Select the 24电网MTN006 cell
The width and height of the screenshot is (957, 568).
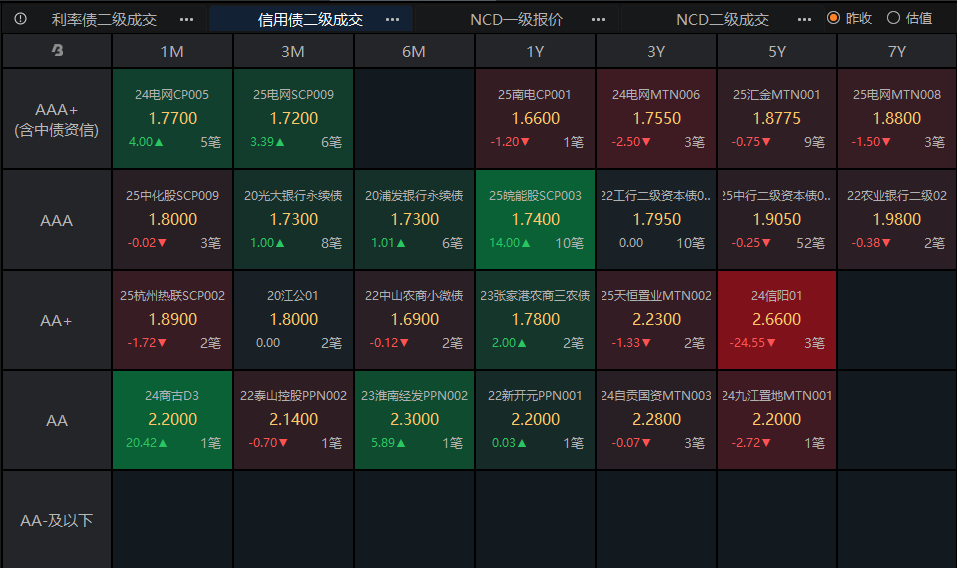656,118
